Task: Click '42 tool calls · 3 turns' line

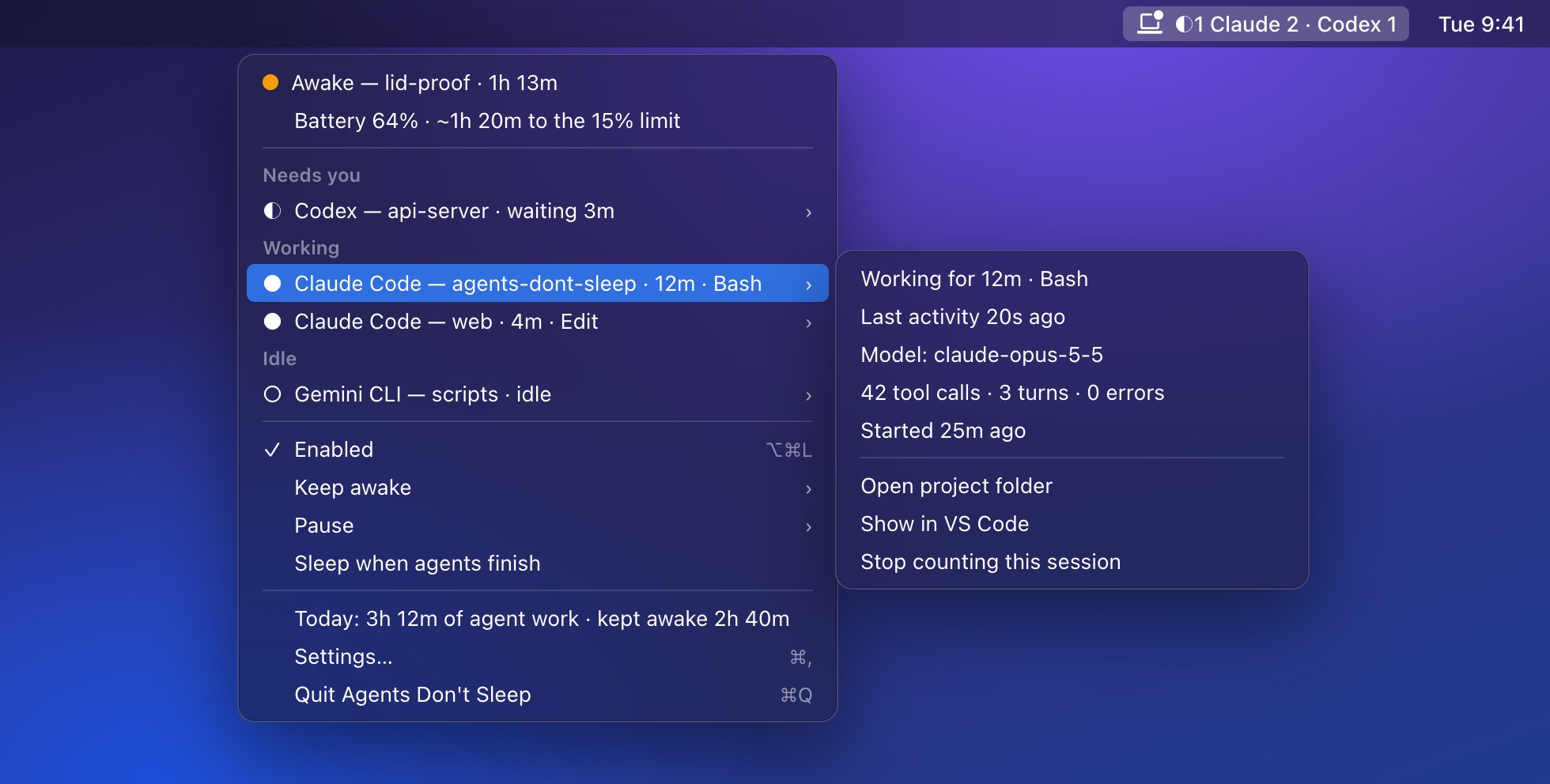Action: coord(1012,393)
